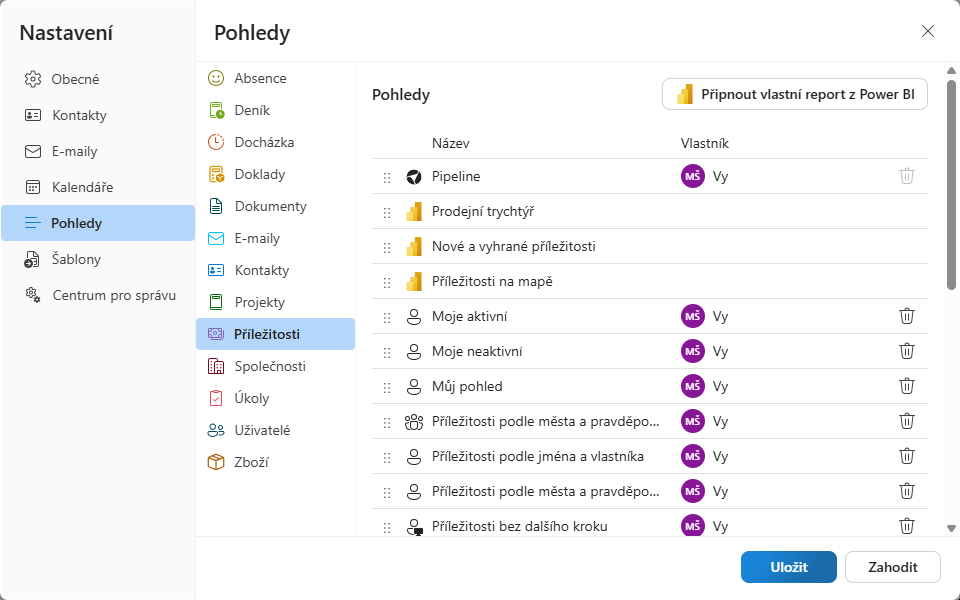Open Centrum pro správu gear icon
The width and height of the screenshot is (960, 600).
(32, 295)
